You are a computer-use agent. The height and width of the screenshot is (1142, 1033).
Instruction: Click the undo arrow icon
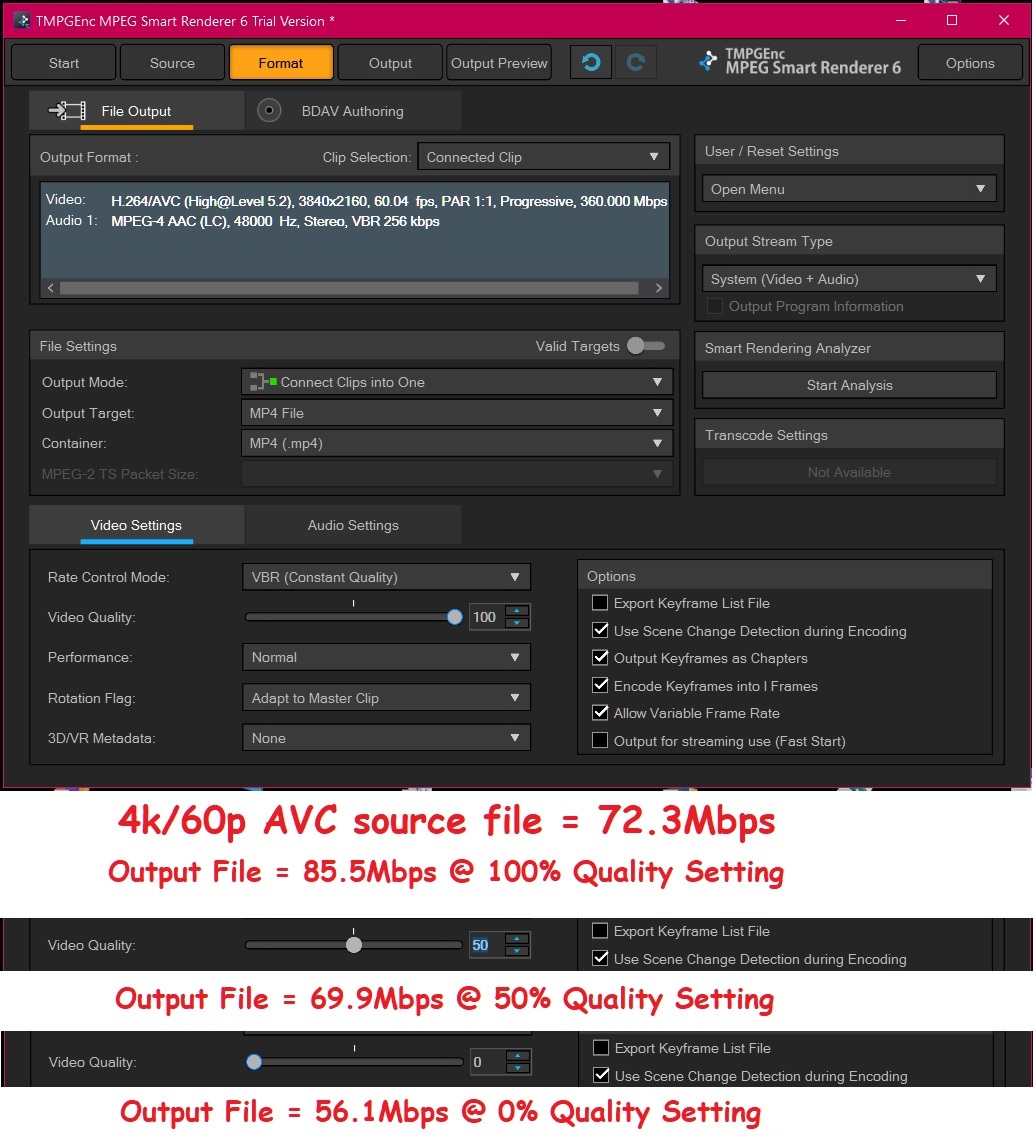click(x=591, y=63)
